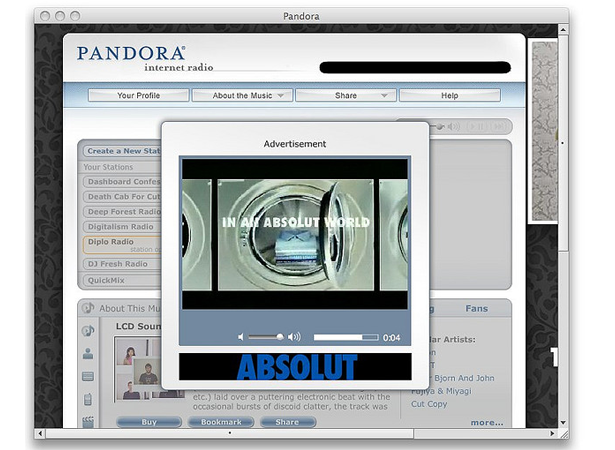The width and height of the screenshot is (615, 450).
Task: Mute the advertisement using the small speaker icon
Action: pyautogui.click(x=241, y=337)
